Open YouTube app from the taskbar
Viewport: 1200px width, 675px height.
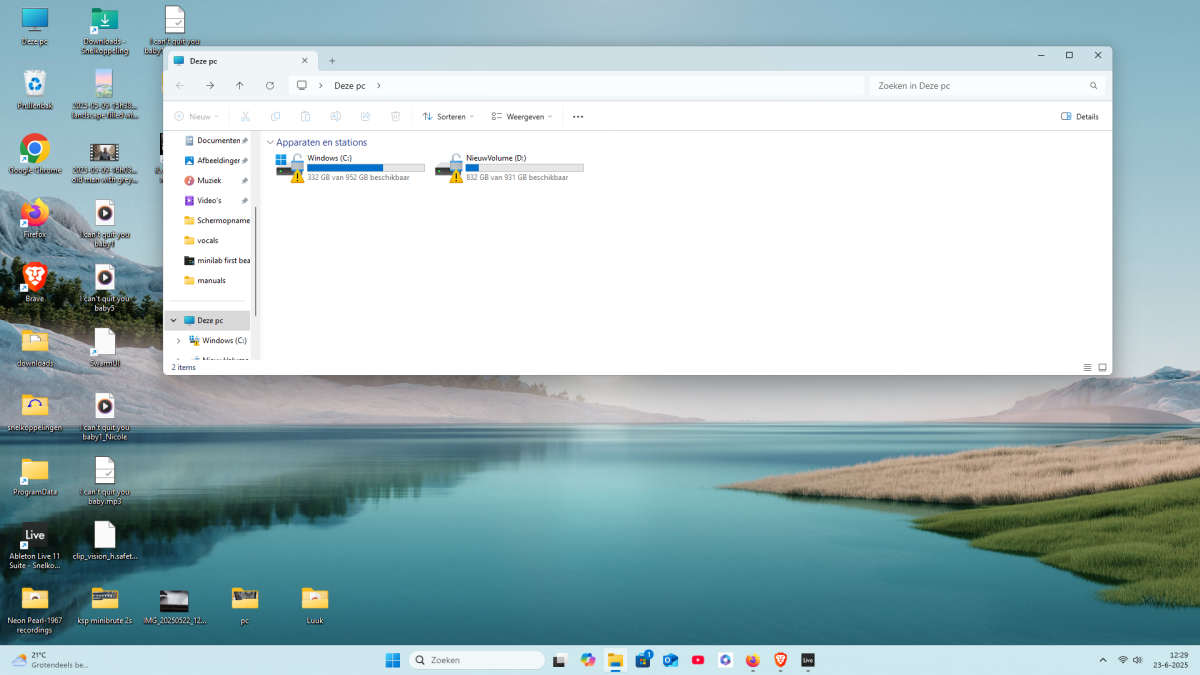(698, 660)
